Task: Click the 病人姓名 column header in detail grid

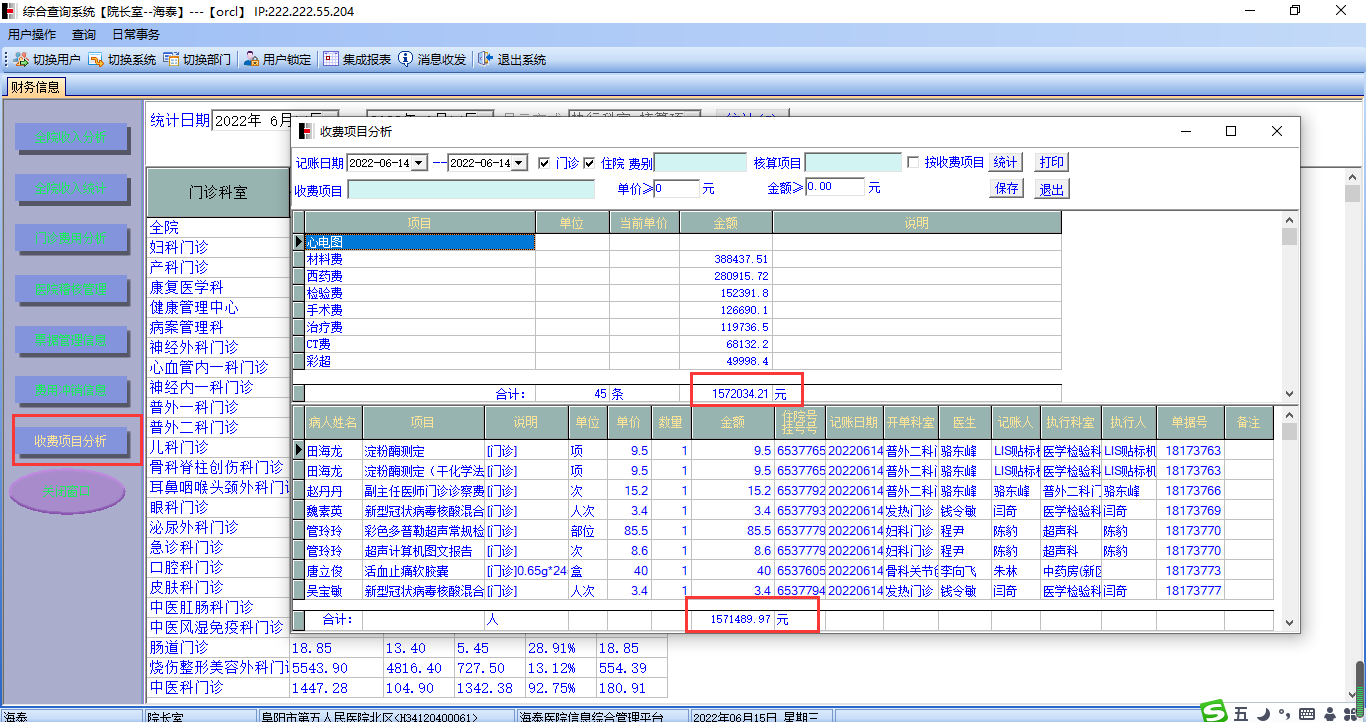Action: coord(333,422)
